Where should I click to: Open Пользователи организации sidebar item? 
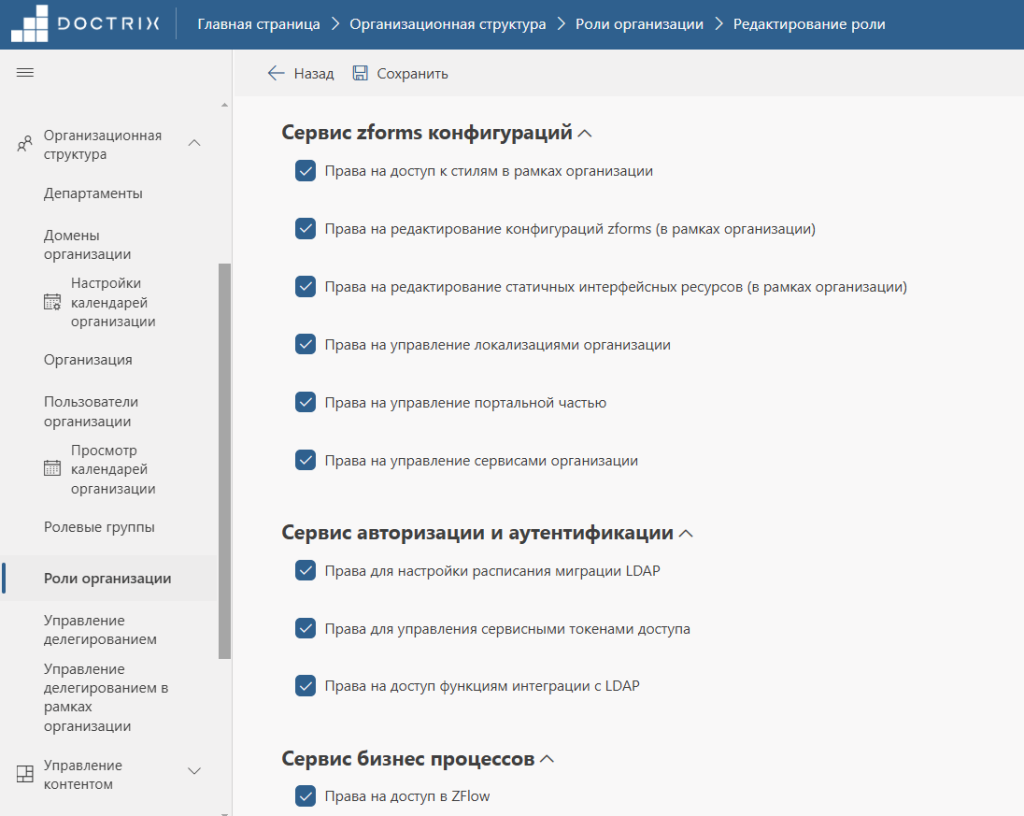(x=91, y=411)
